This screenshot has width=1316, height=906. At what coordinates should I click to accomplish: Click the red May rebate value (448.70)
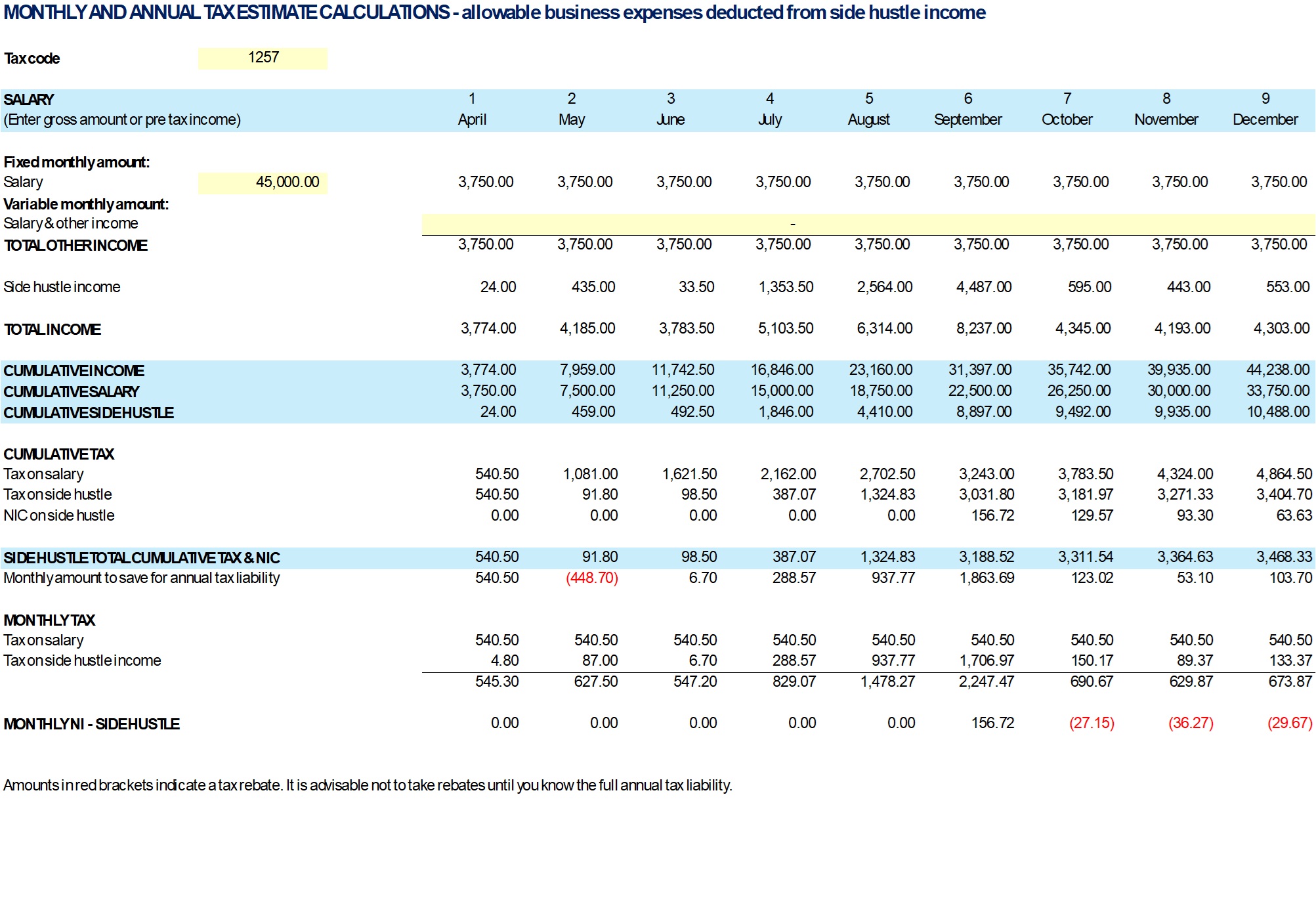coord(591,578)
